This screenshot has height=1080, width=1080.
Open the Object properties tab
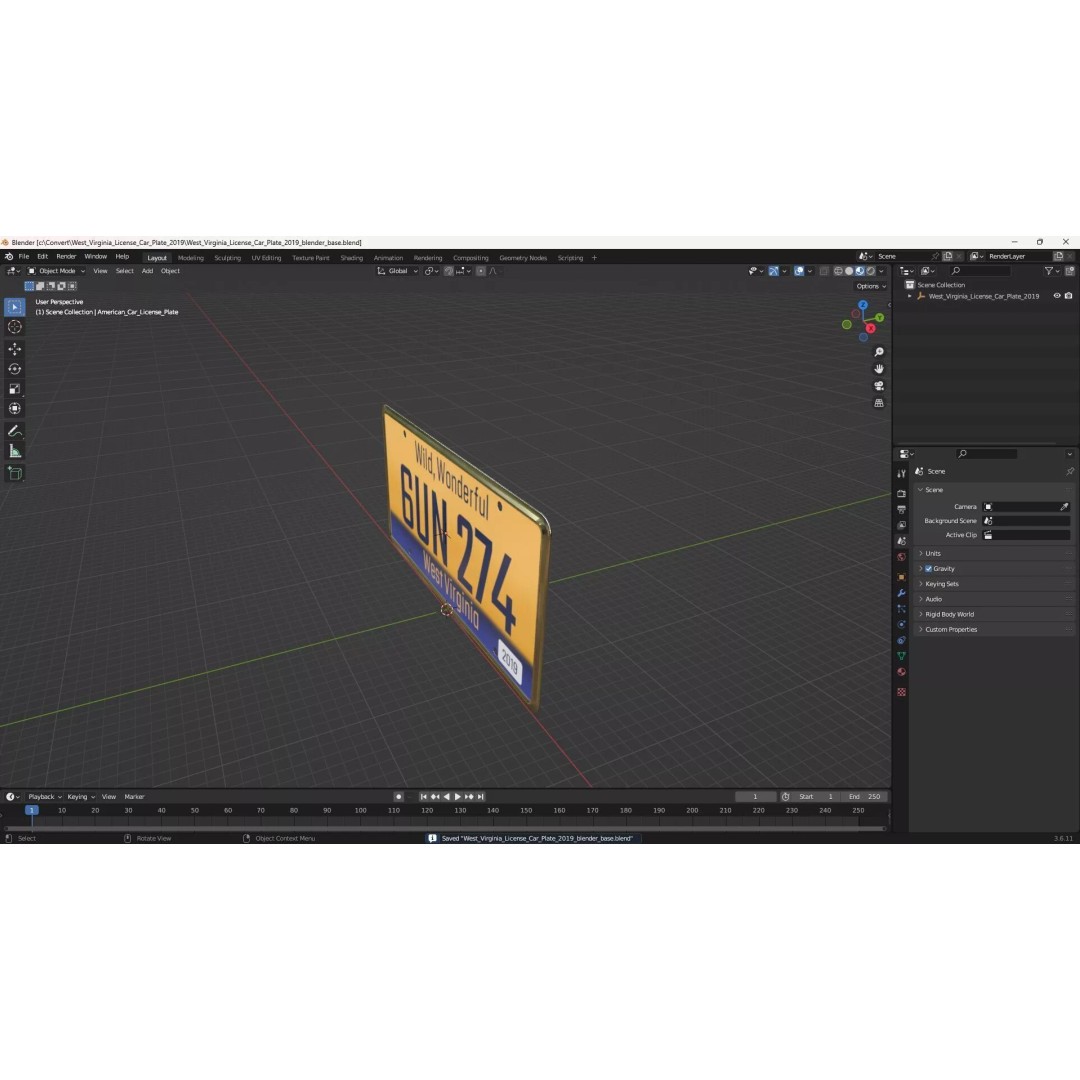coord(901,577)
